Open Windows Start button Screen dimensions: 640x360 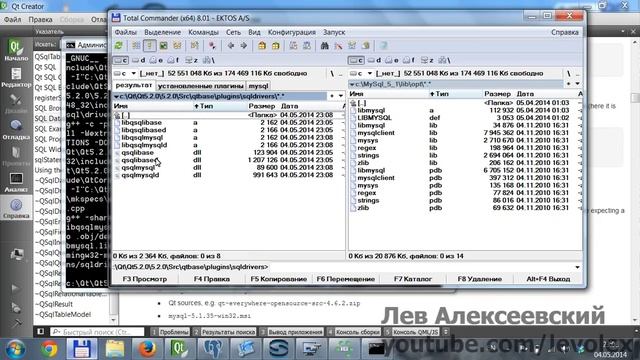click(16, 349)
